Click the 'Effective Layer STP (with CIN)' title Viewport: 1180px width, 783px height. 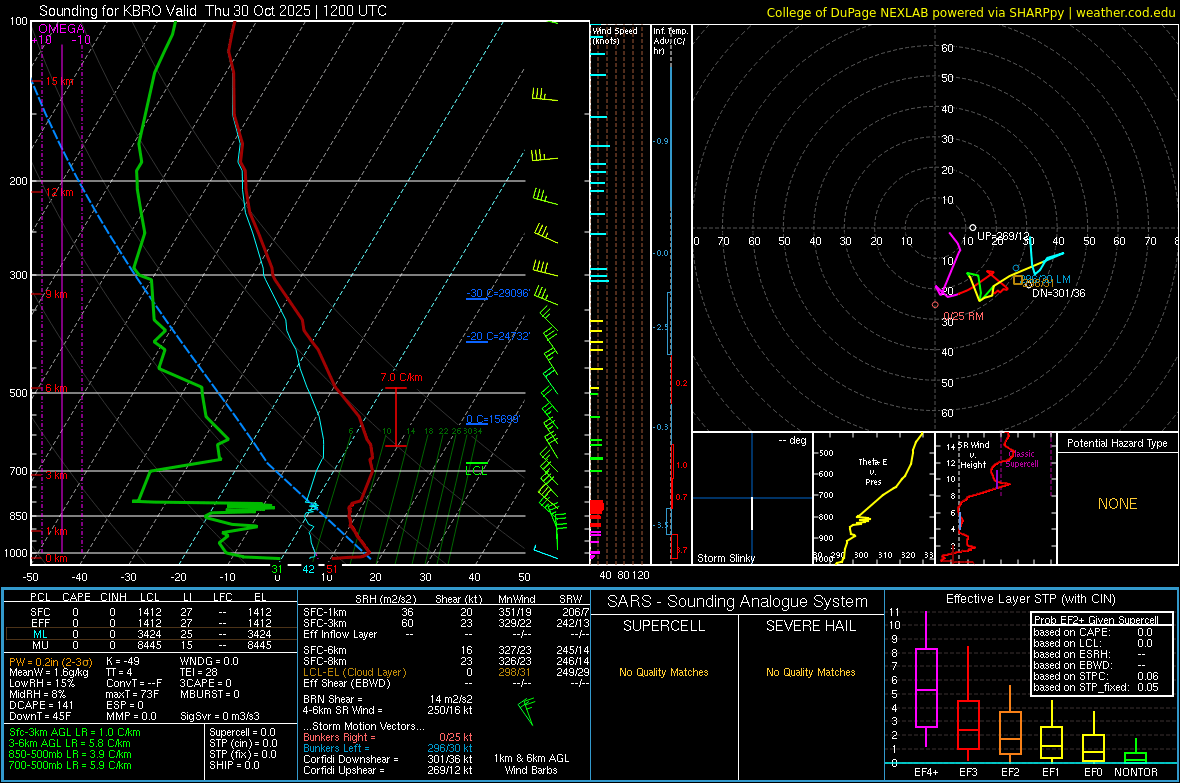pyautogui.click(x=1030, y=599)
